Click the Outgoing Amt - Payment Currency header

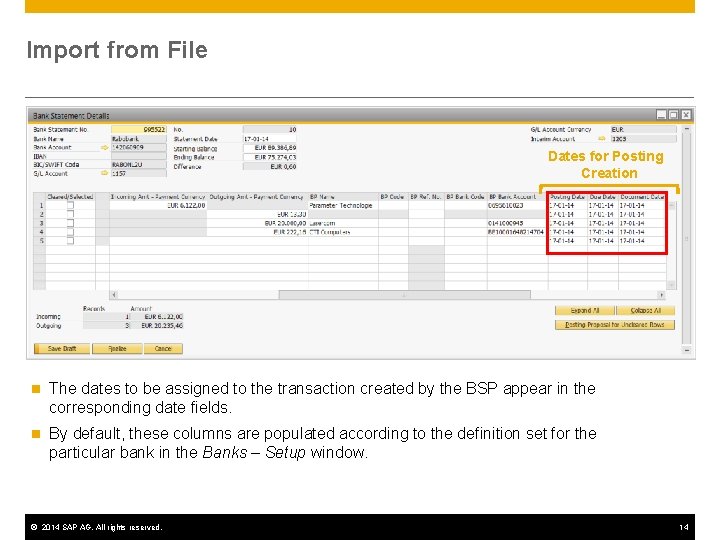tap(257, 197)
